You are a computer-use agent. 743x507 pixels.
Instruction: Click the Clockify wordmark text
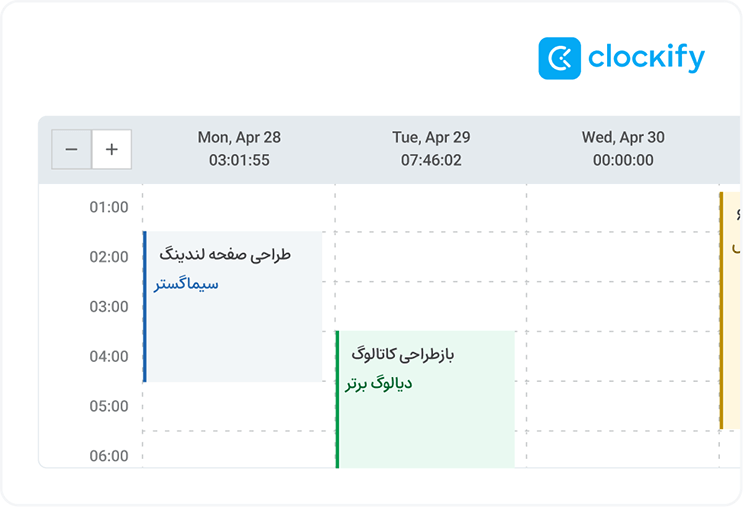[x=646, y=58]
